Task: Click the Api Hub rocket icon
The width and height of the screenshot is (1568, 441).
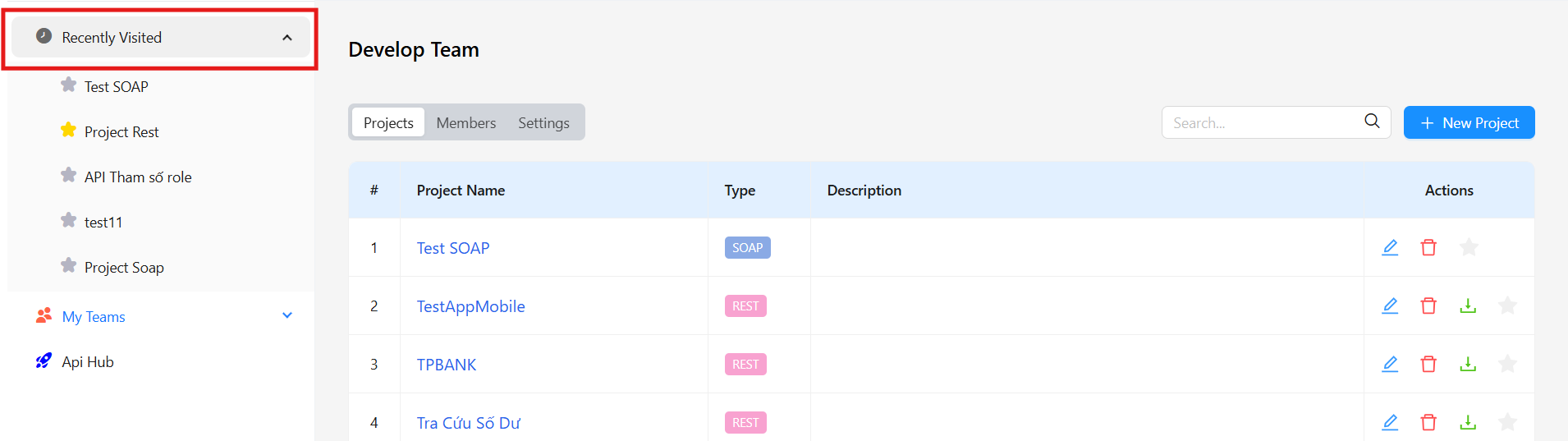Action: 44,361
